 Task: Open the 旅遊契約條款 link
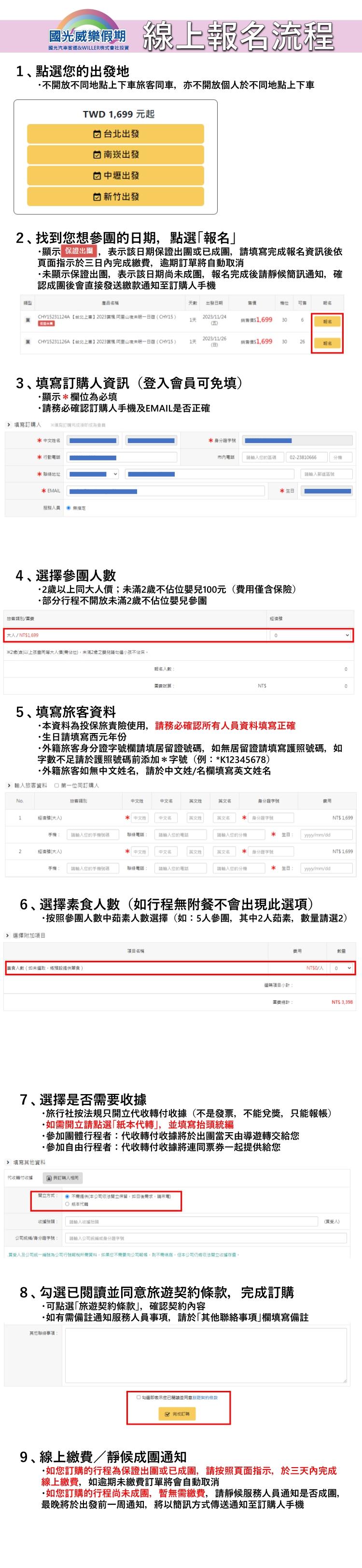[x=205, y=1398]
